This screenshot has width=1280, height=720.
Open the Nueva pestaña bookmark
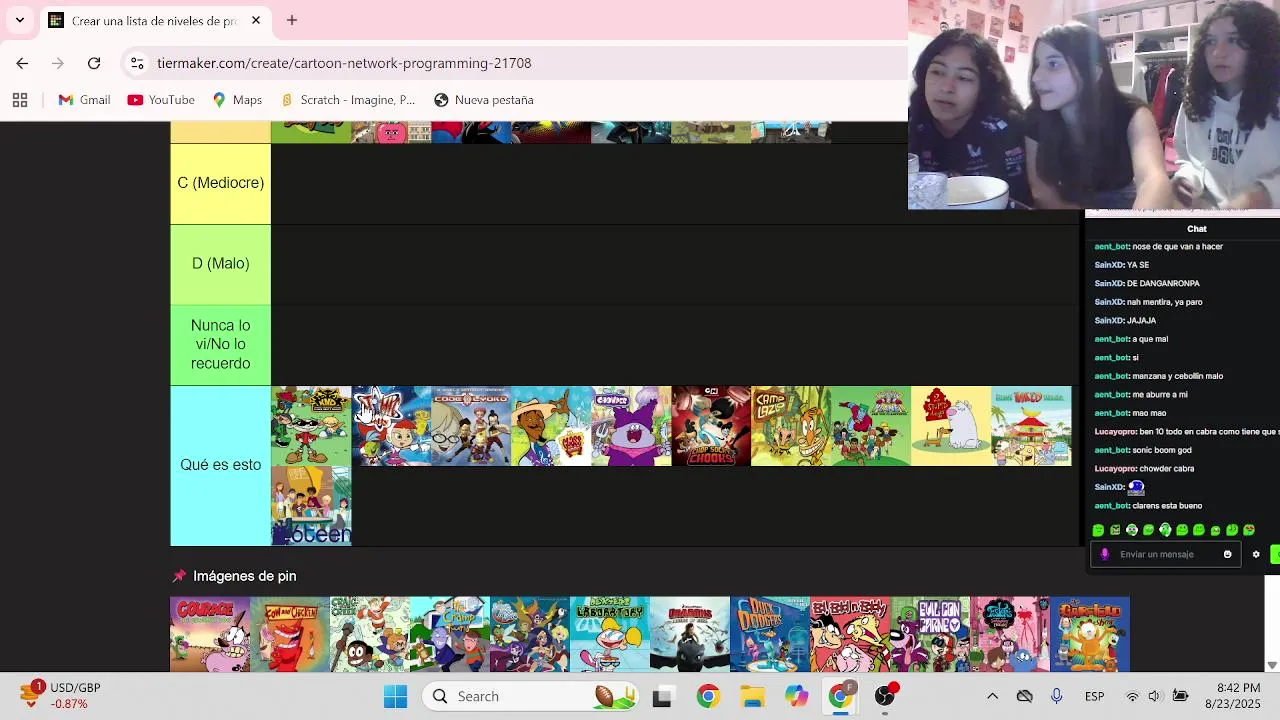[484, 100]
